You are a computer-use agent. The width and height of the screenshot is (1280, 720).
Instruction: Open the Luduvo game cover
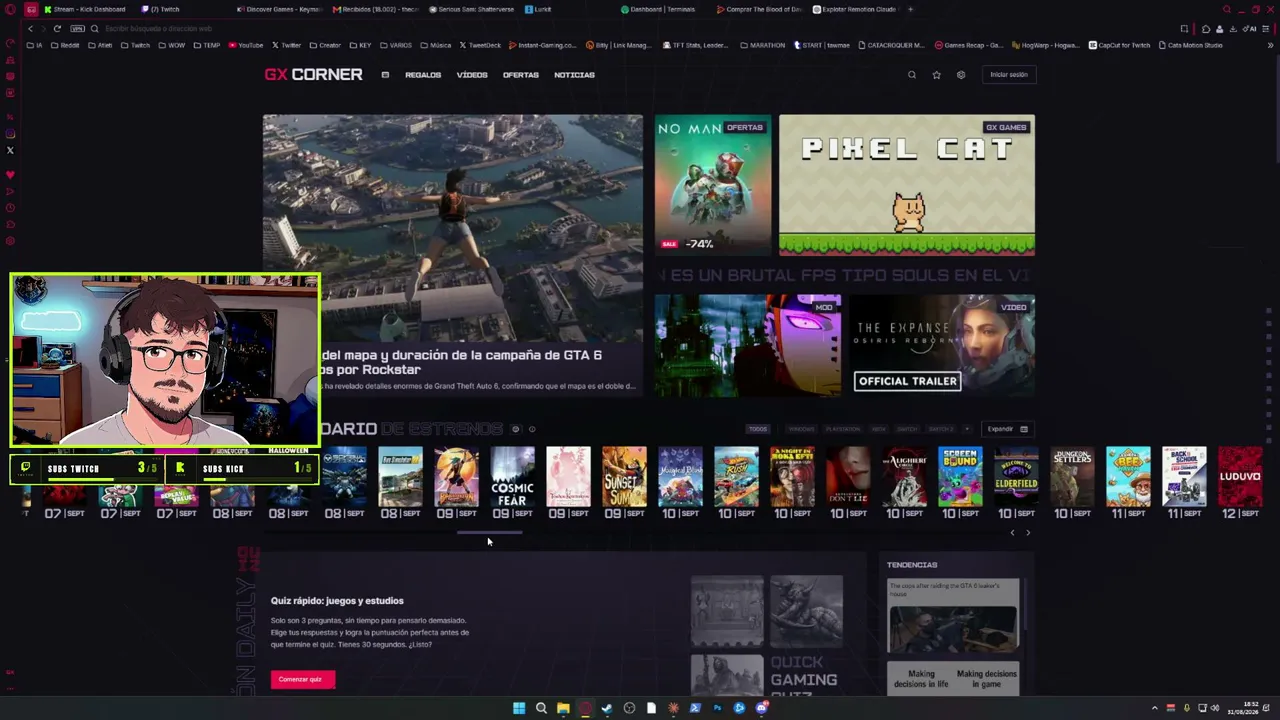pos(1240,477)
